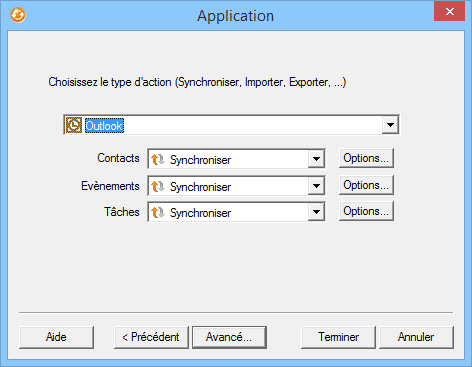
Task: Expand the Tâches action dropdown arrow
Action: tap(316, 212)
